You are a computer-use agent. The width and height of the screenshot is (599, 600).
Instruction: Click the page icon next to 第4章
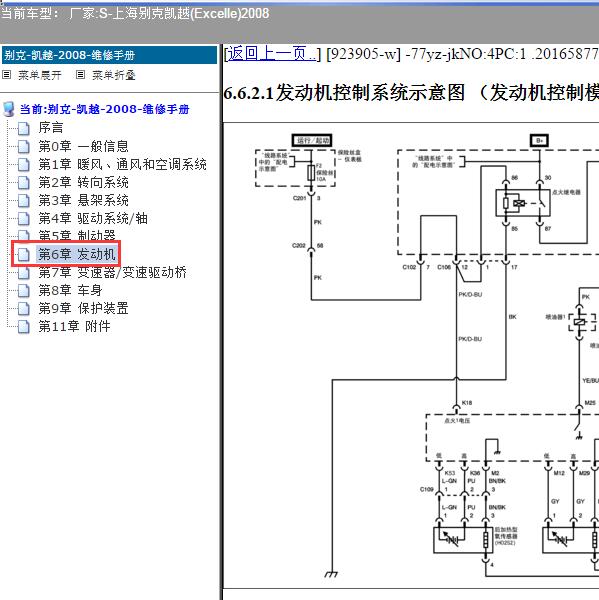(x=24, y=219)
